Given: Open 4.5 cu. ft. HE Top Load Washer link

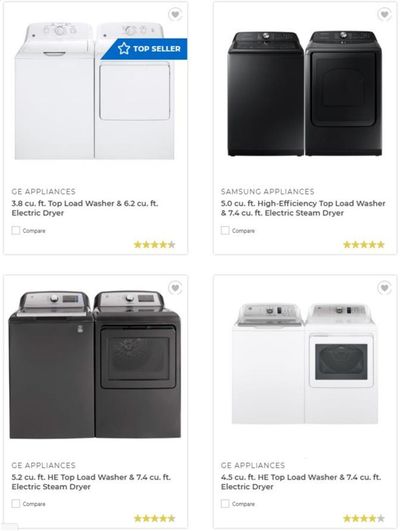Looking at the screenshot, I should point(301,482).
